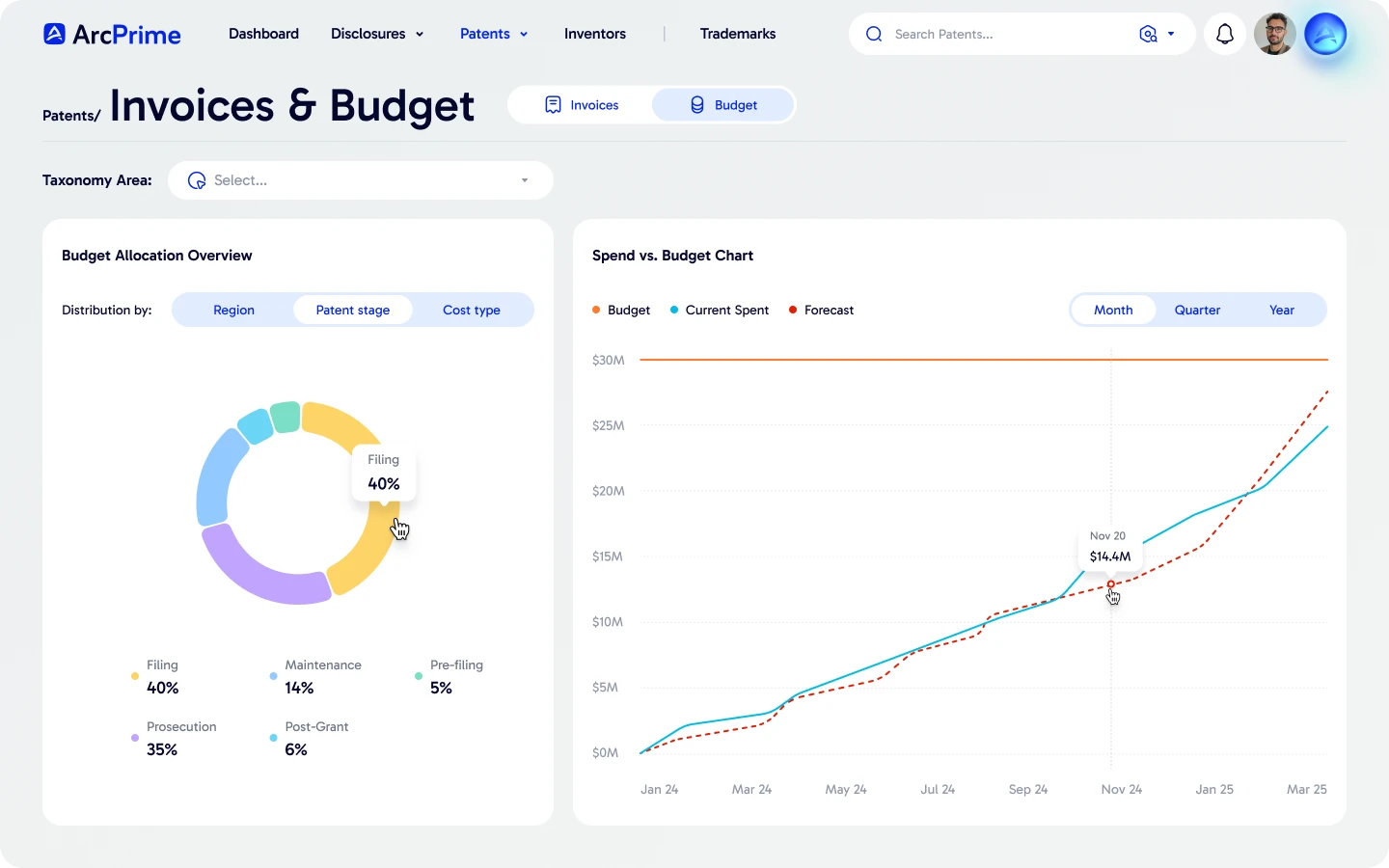Open the notifications bell

(1225, 34)
